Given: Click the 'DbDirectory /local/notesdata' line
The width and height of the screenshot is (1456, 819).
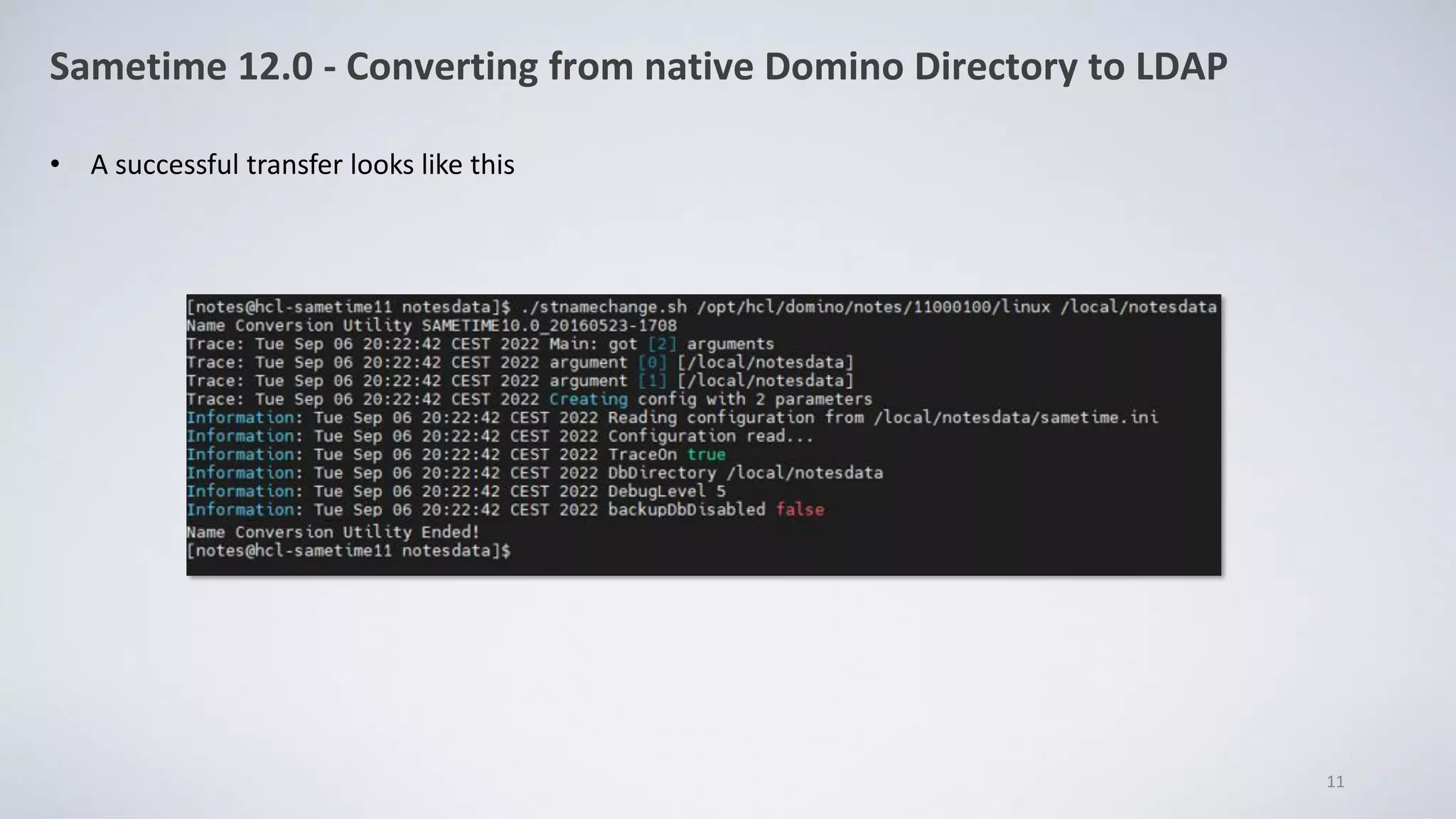Looking at the screenshot, I should [x=535, y=473].
